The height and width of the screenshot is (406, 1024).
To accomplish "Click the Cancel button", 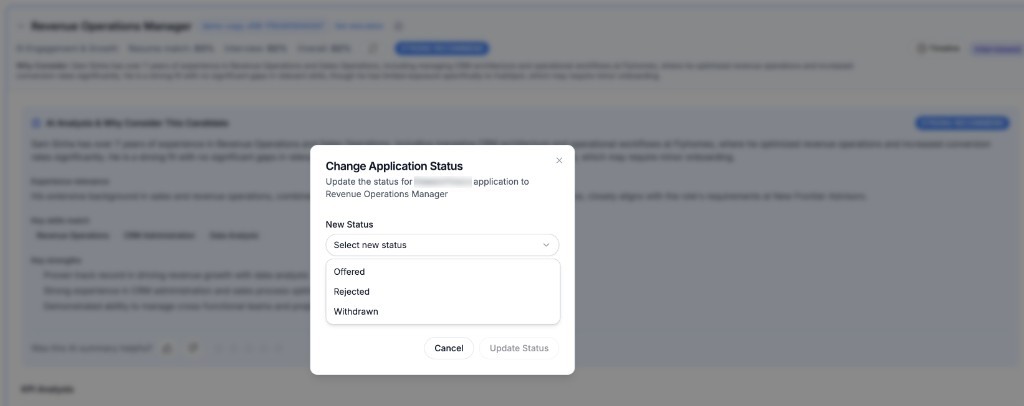I will [449, 348].
